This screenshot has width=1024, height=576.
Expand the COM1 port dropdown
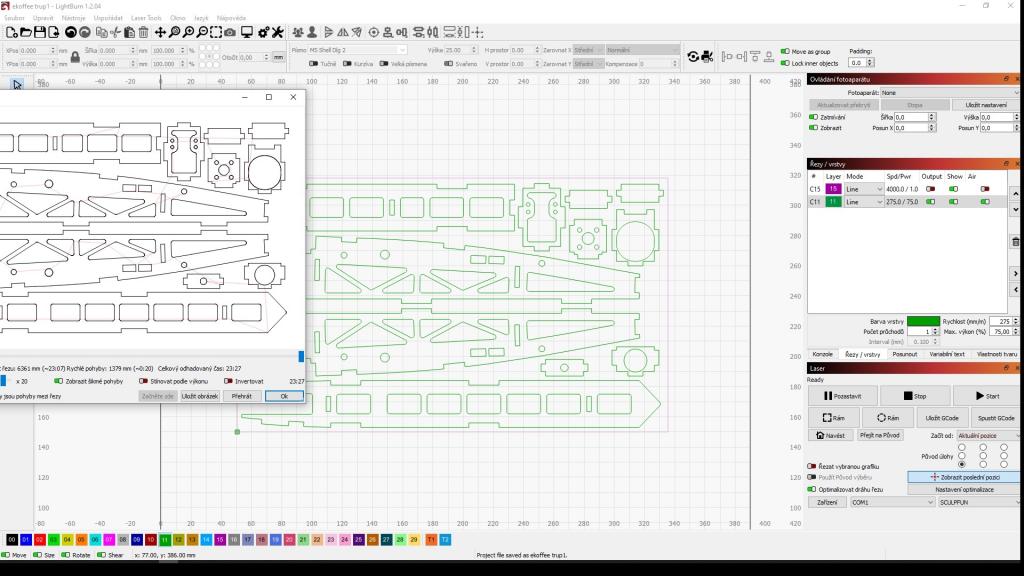891,502
